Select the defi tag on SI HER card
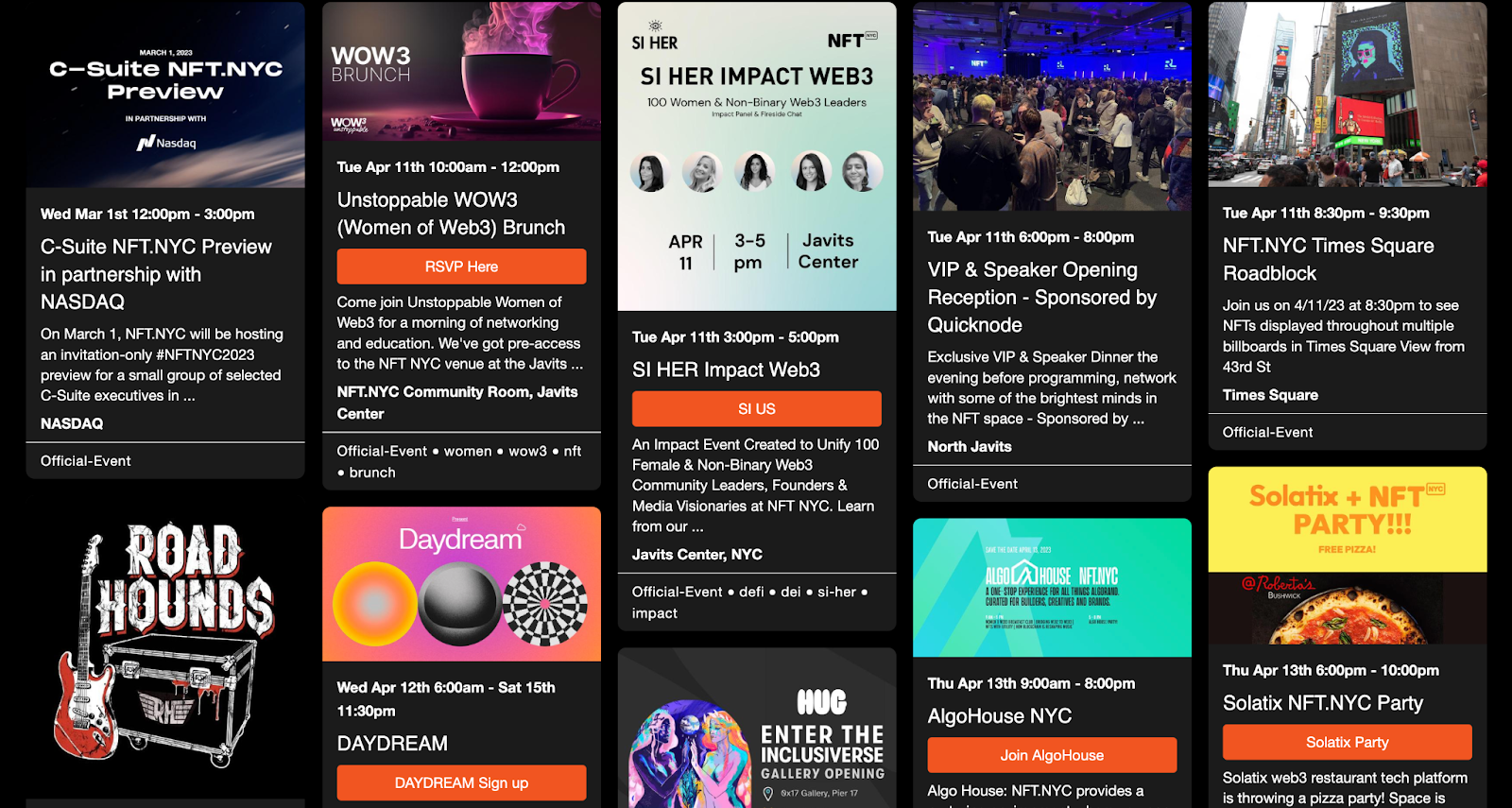The image size is (1512, 808). [x=751, y=593]
